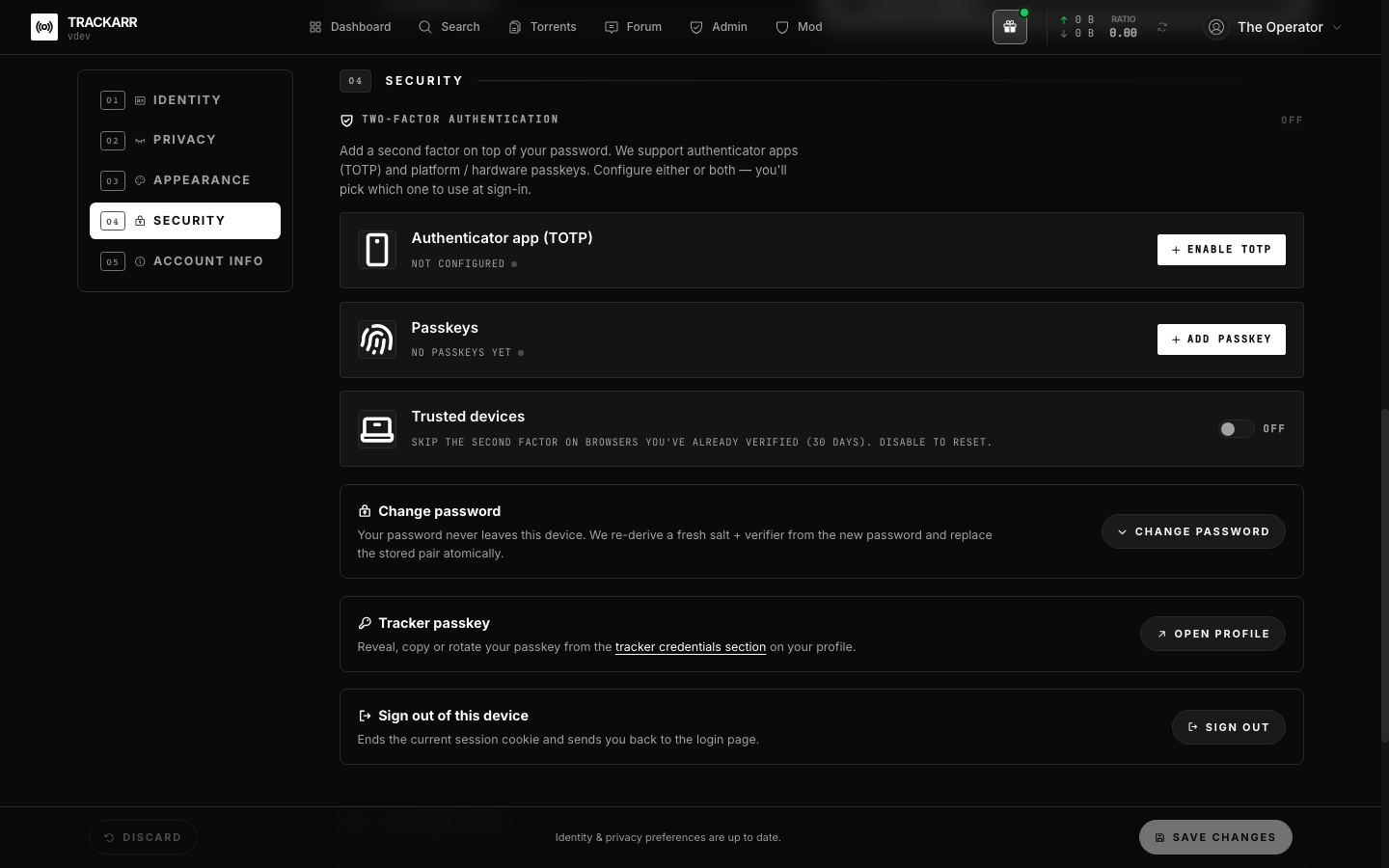
Task: Click the Discard button
Action: (143, 837)
